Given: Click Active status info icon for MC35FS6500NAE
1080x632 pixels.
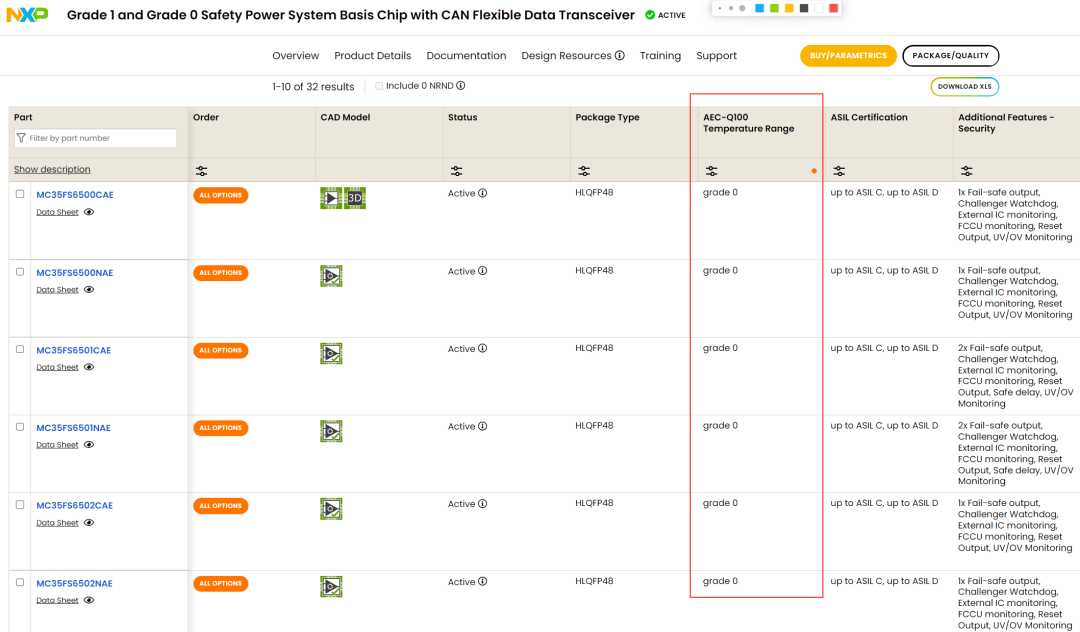Looking at the screenshot, I should pyautogui.click(x=483, y=271).
